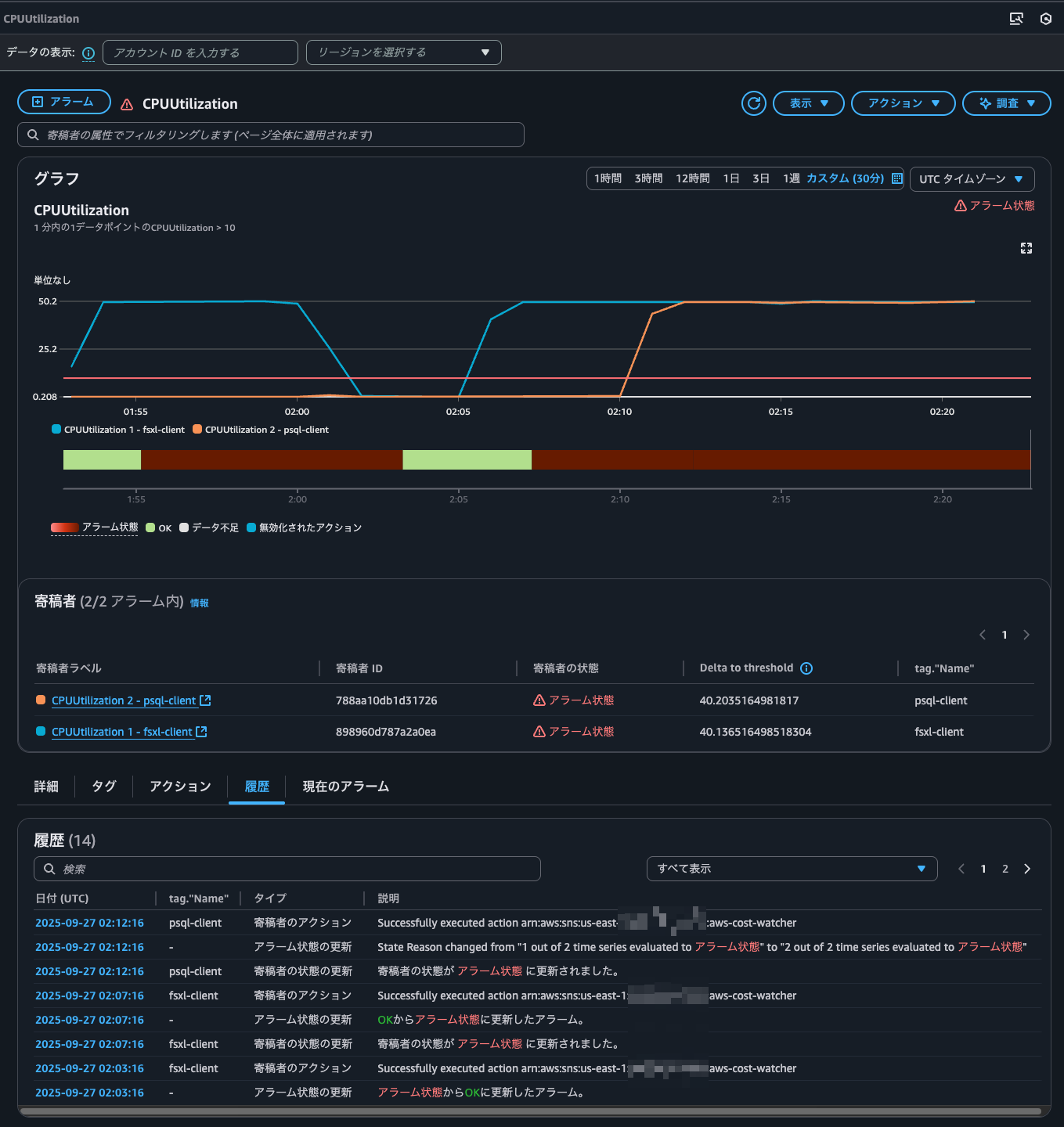Select the 3日 time range
The height and width of the screenshot is (1127, 1064).
tap(761, 178)
